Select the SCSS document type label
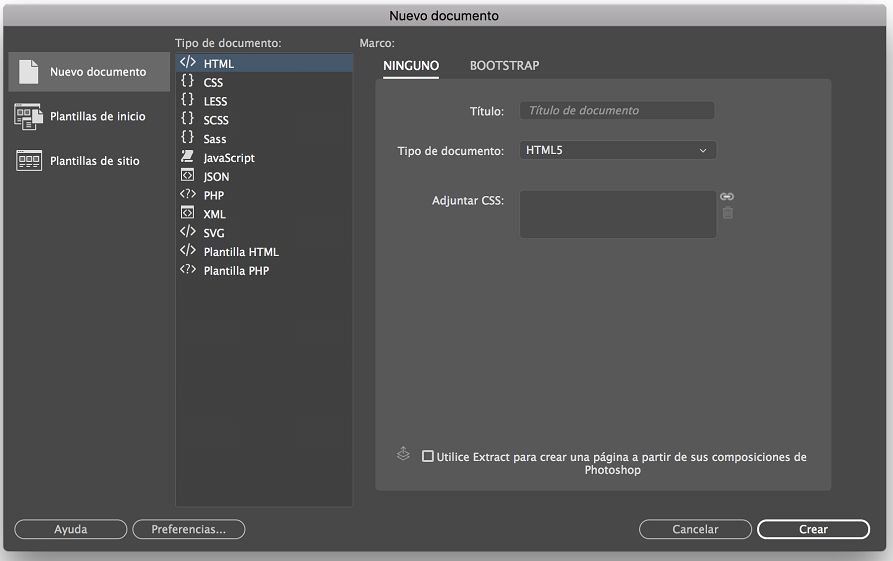This screenshot has width=893, height=561. (x=216, y=120)
